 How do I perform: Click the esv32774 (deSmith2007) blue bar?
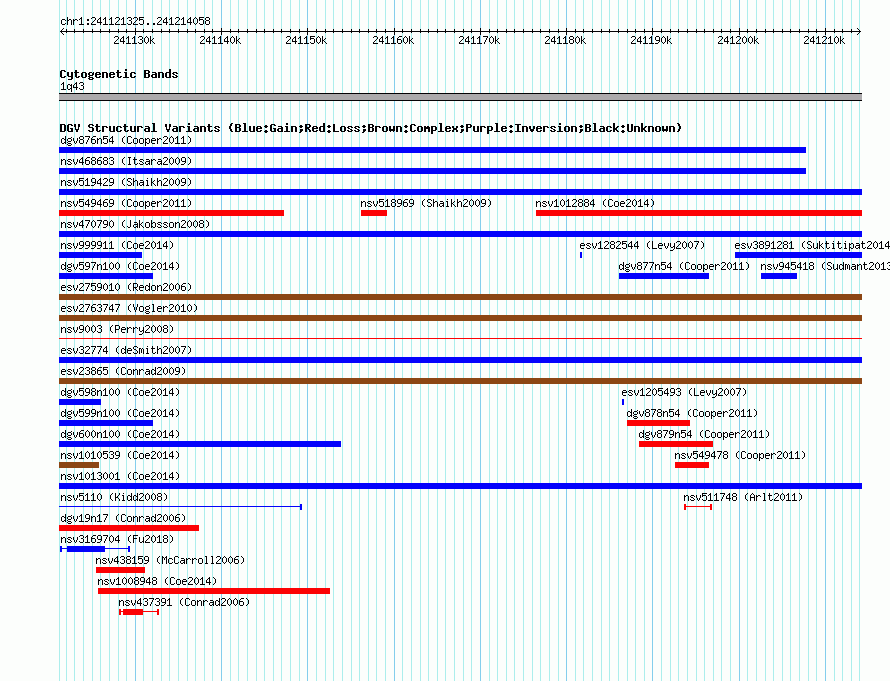(x=460, y=360)
